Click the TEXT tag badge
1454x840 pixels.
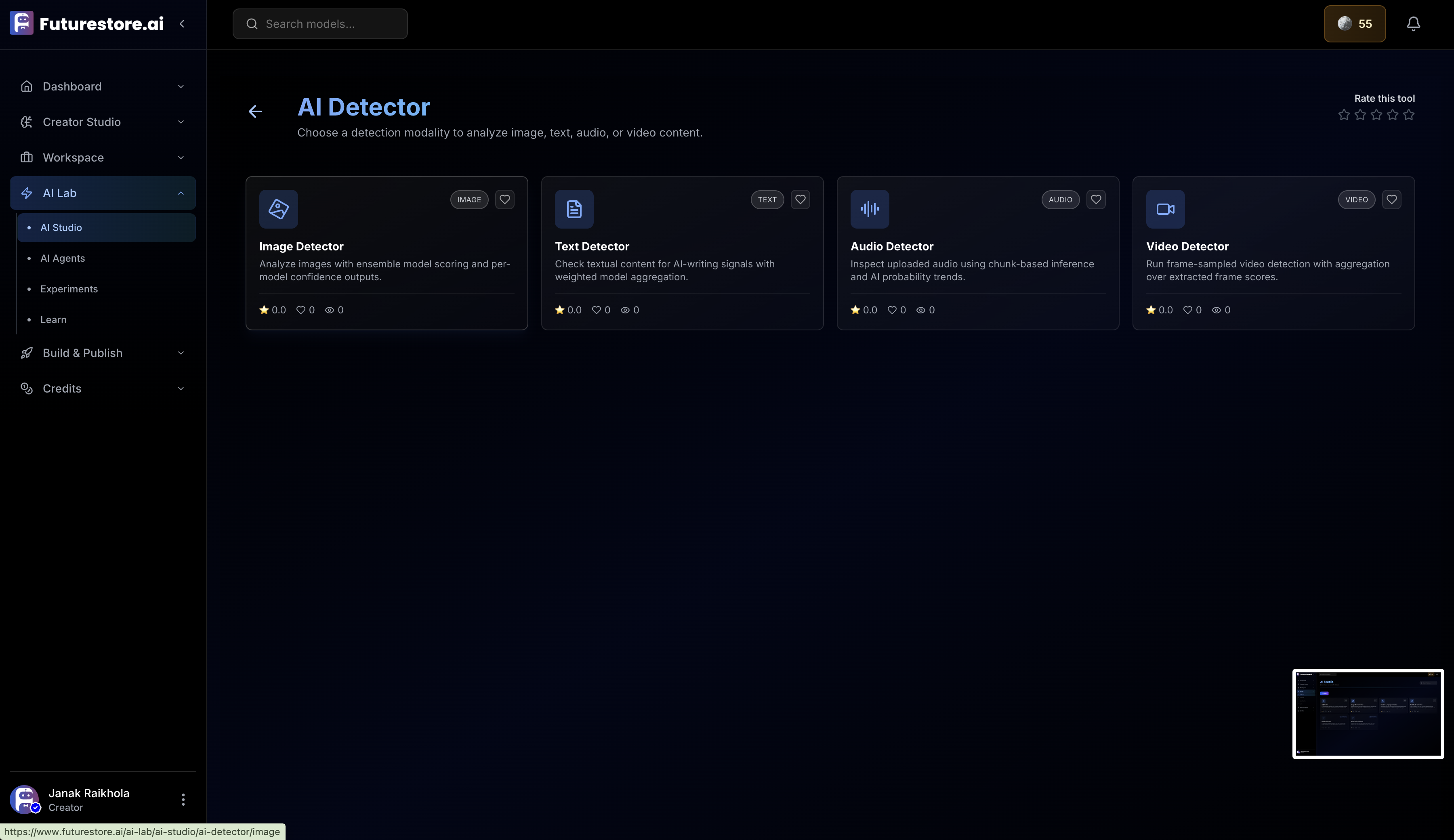tap(767, 199)
